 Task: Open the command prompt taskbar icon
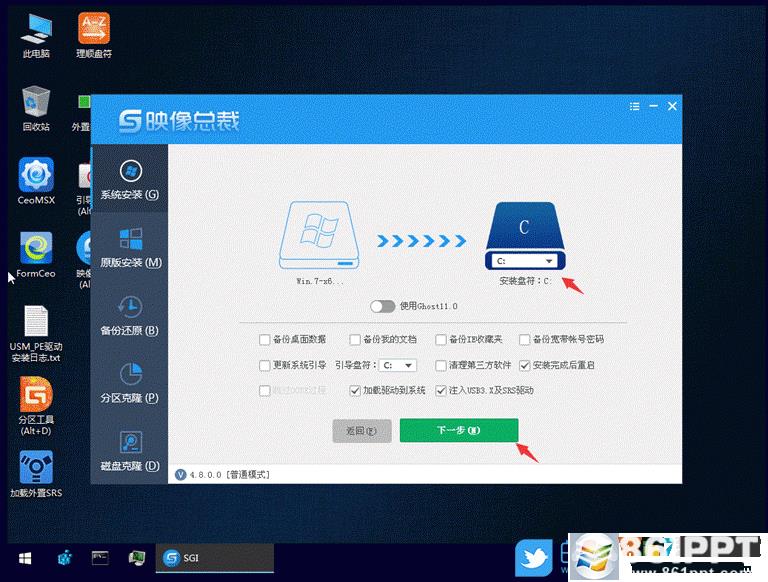(100, 558)
